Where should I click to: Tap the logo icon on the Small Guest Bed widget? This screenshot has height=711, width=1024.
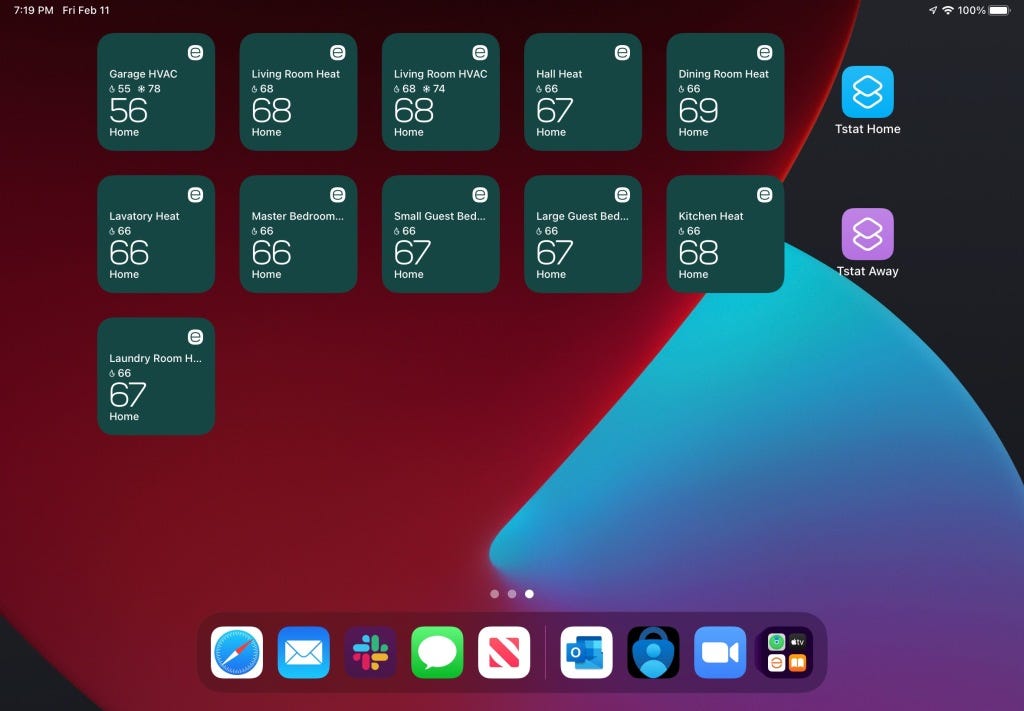(x=480, y=195)
